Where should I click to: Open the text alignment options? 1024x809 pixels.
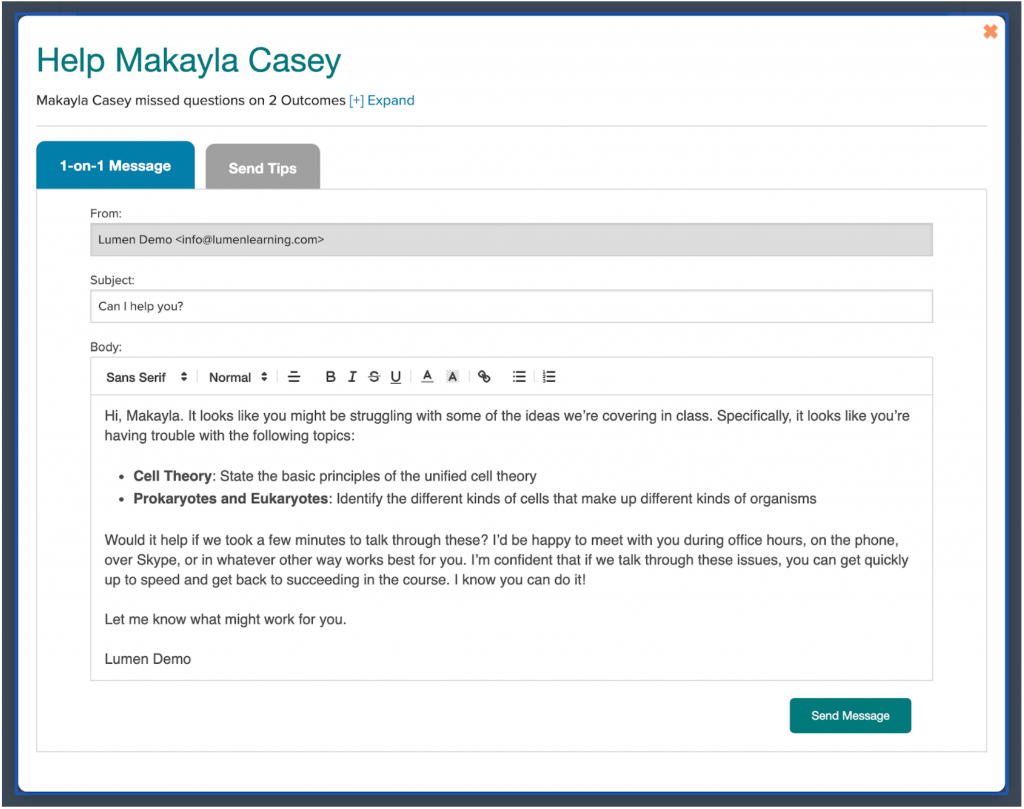[294, 377]
